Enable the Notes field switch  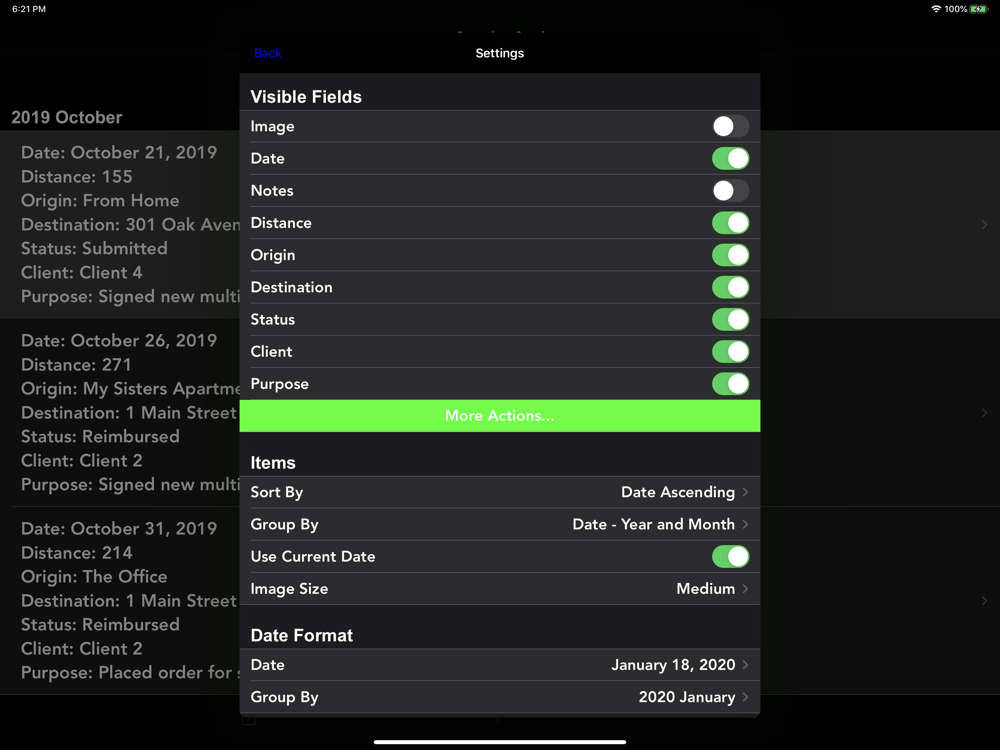point(730,191)
